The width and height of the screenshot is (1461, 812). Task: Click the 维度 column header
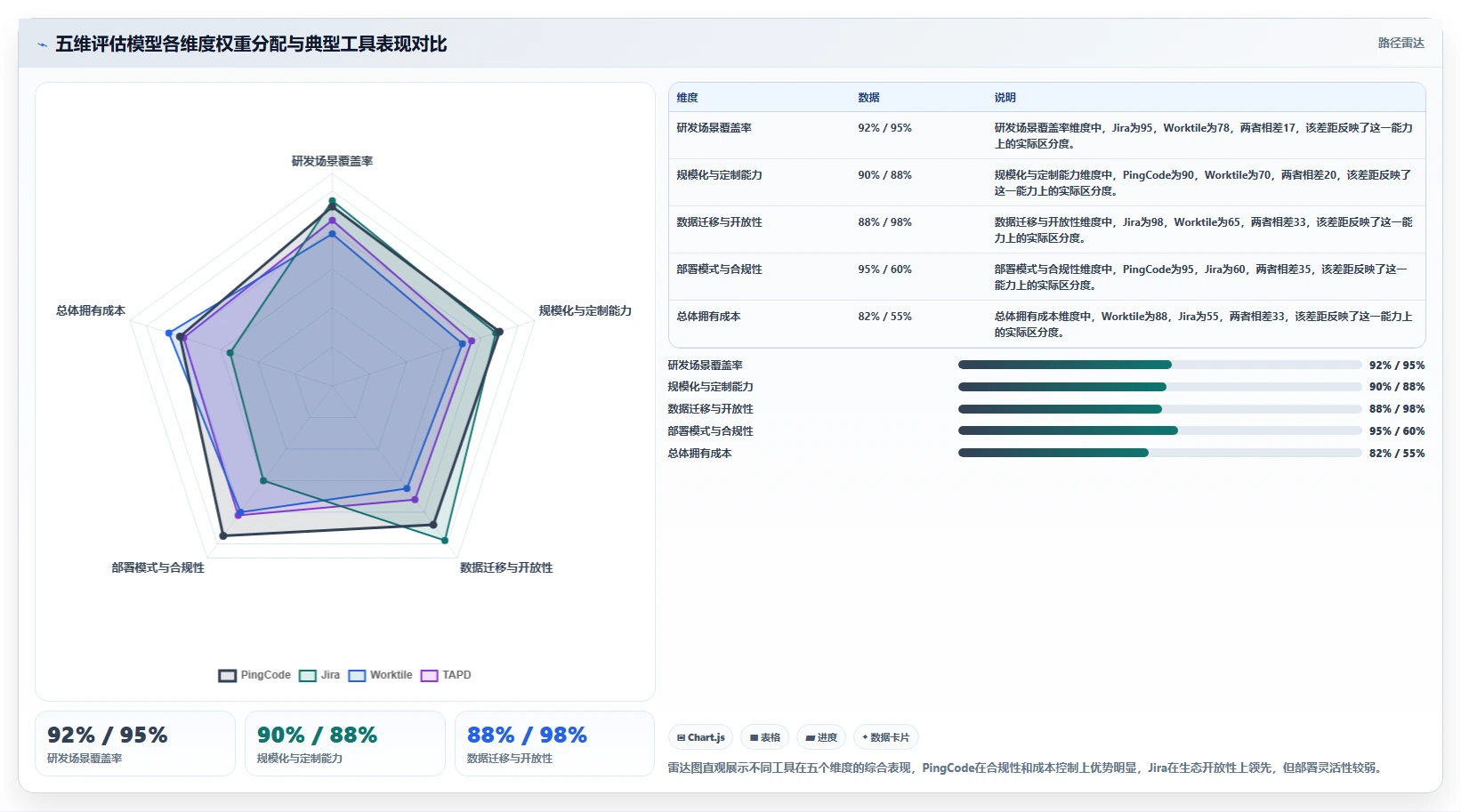pos(687,98)
